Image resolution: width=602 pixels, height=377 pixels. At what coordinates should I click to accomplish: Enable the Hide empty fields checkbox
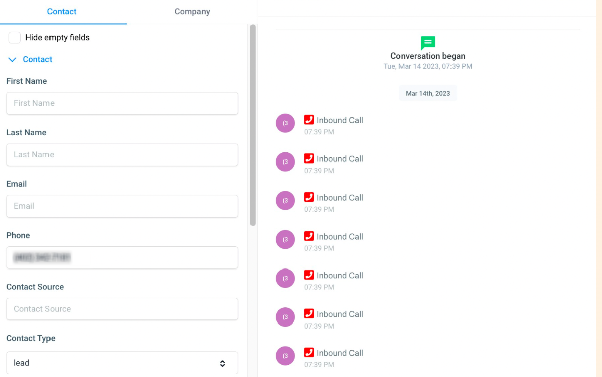14,38
